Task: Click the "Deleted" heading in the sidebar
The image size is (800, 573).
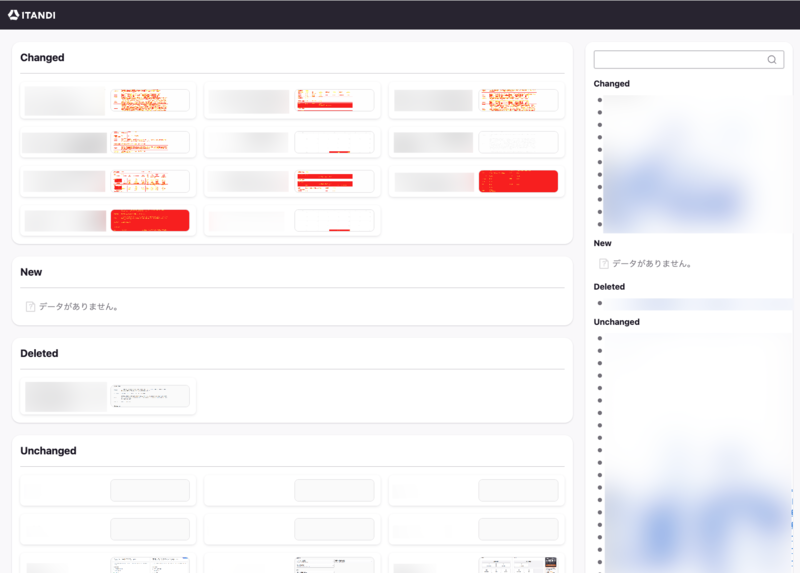Action: pos(609,287)
